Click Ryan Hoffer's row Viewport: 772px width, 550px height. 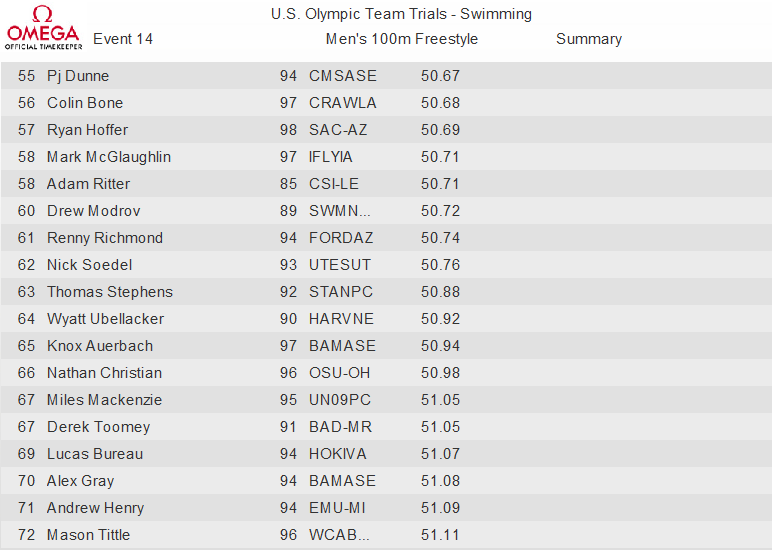click(386, 130)
